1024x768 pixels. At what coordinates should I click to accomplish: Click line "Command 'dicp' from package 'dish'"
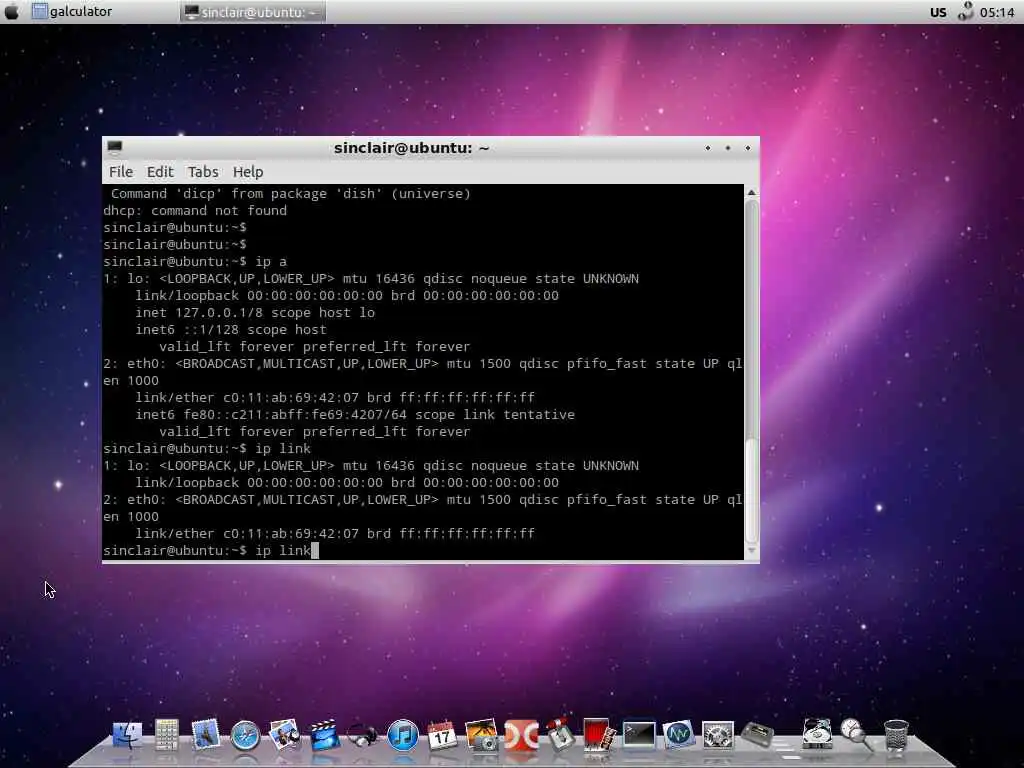pos(291,193)
